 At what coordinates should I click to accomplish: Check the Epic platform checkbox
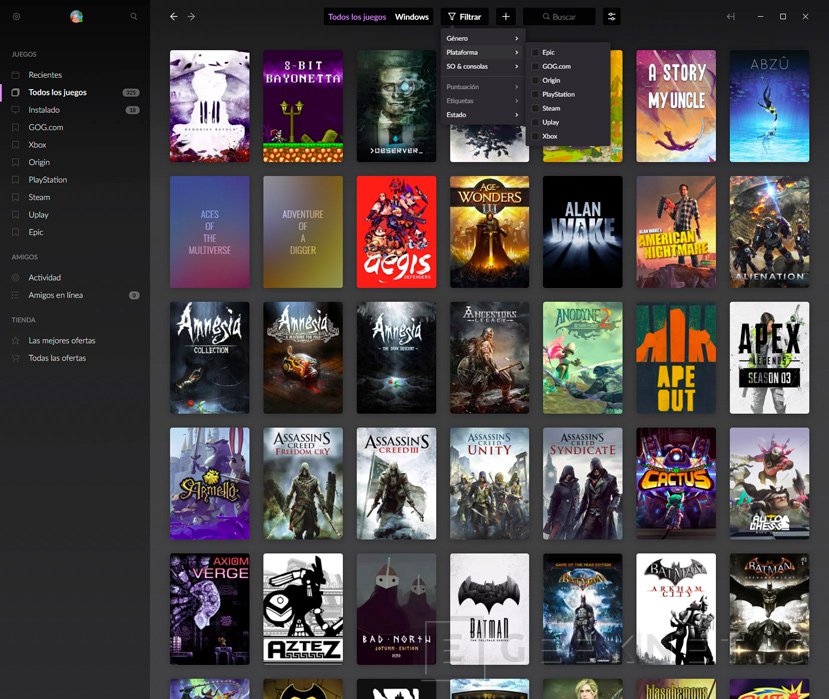535,52
